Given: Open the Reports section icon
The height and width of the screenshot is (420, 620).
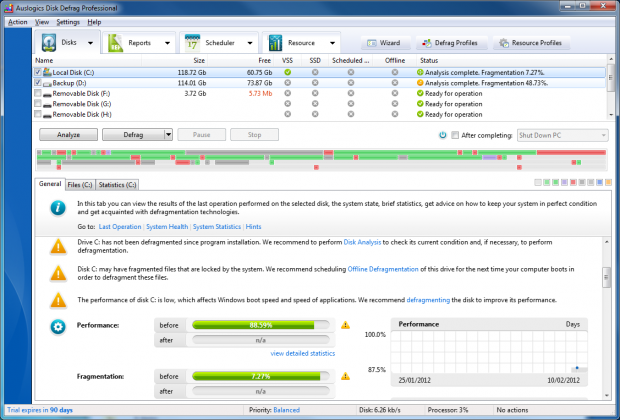Looking at the screenshot, I should click(115, 43).
